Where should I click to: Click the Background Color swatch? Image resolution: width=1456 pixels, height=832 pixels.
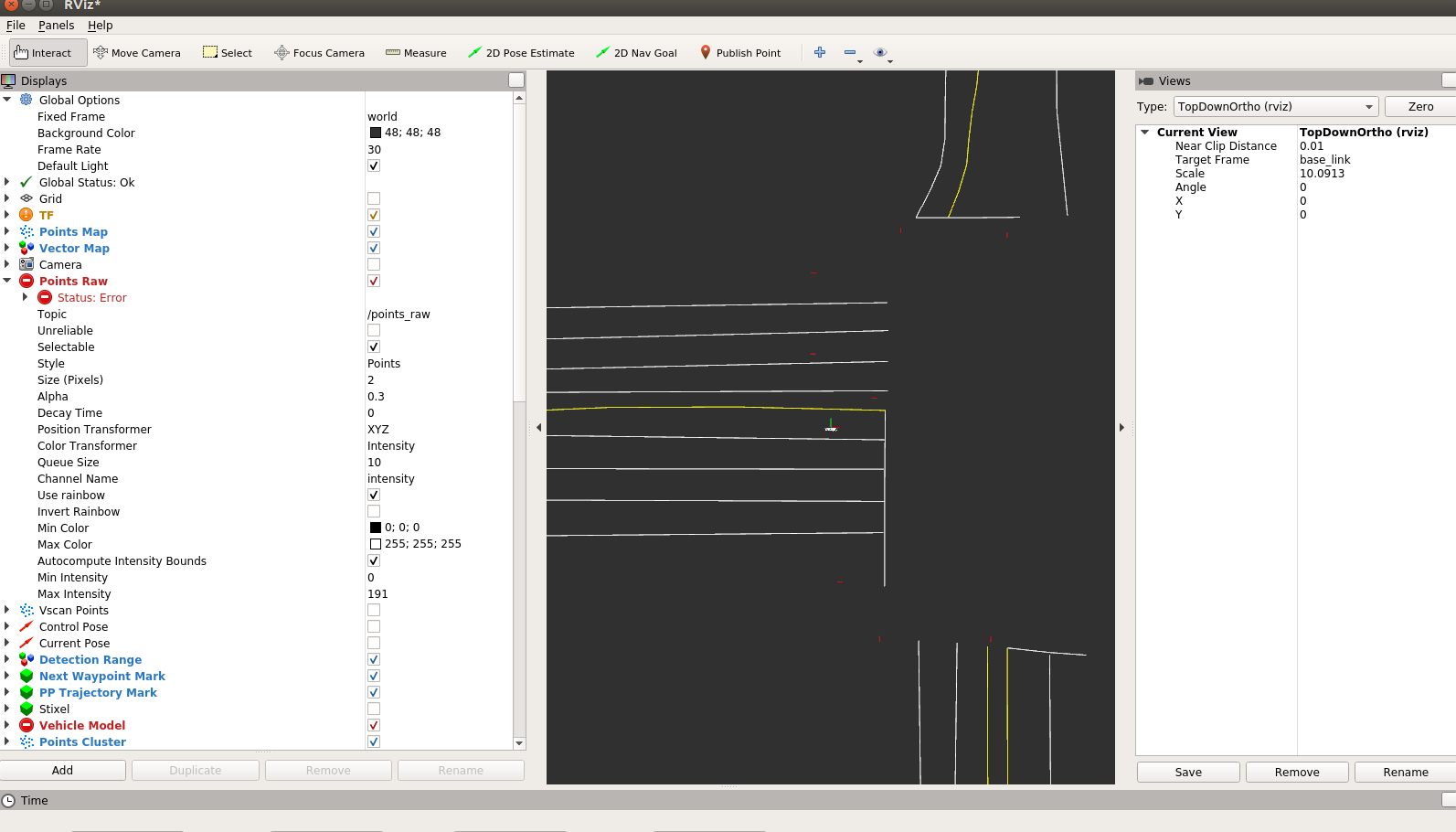click(x=375, y=133)
